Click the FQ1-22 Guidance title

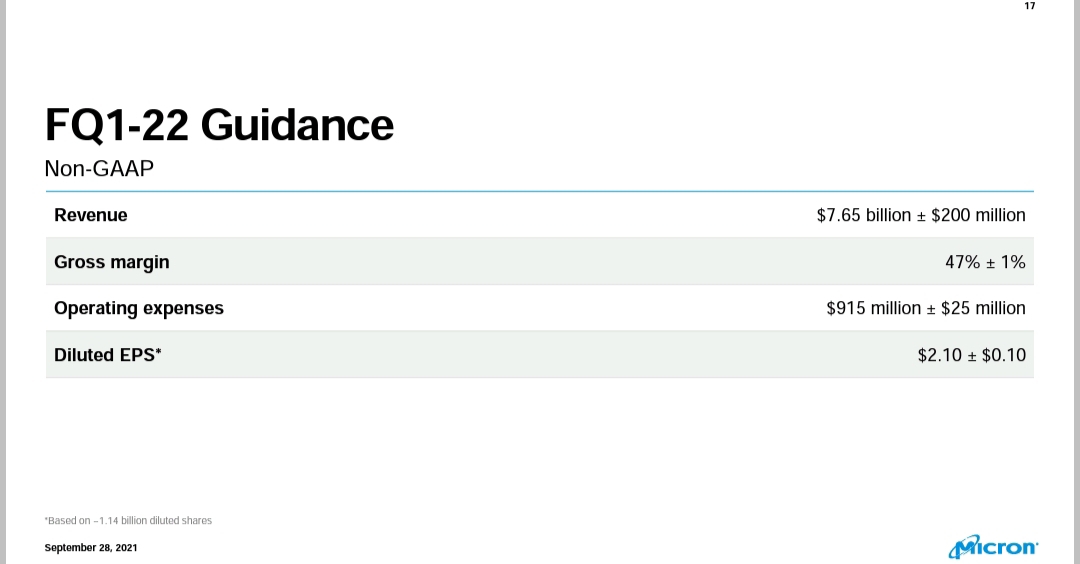(219, 125)
